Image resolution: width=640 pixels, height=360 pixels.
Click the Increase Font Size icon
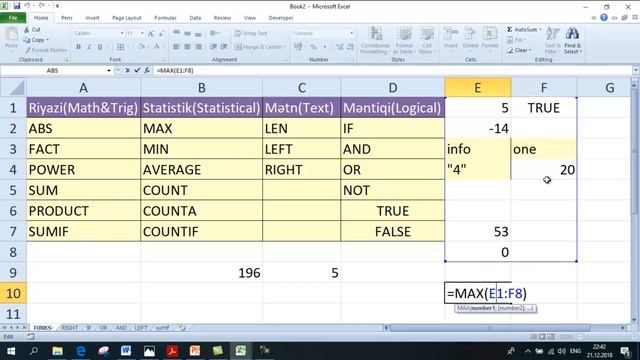tap(151, 33)
